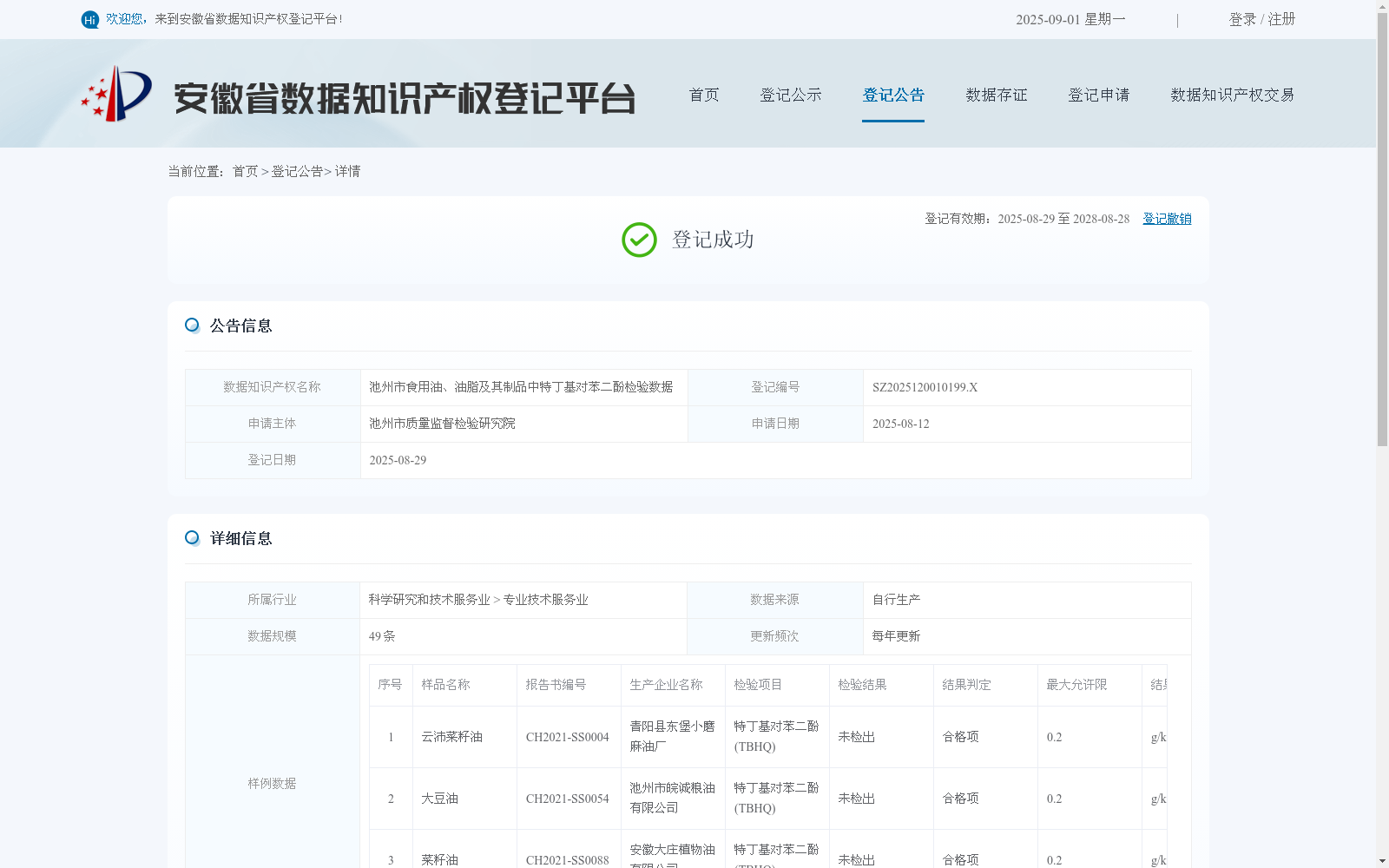Click the update frequency 每年更新
This screenshot has height=868, width=1389.
897,636
